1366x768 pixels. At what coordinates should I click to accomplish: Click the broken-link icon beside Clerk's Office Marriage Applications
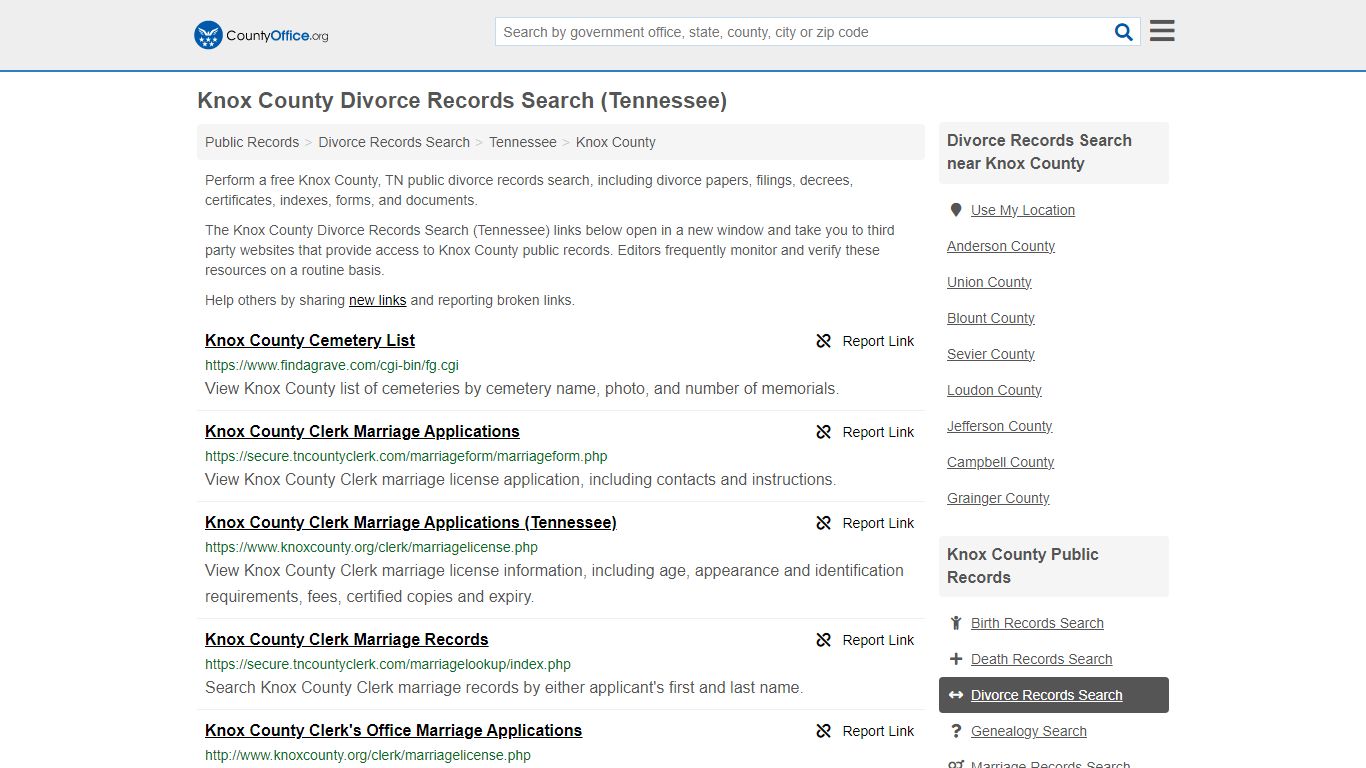click(824, 731)
